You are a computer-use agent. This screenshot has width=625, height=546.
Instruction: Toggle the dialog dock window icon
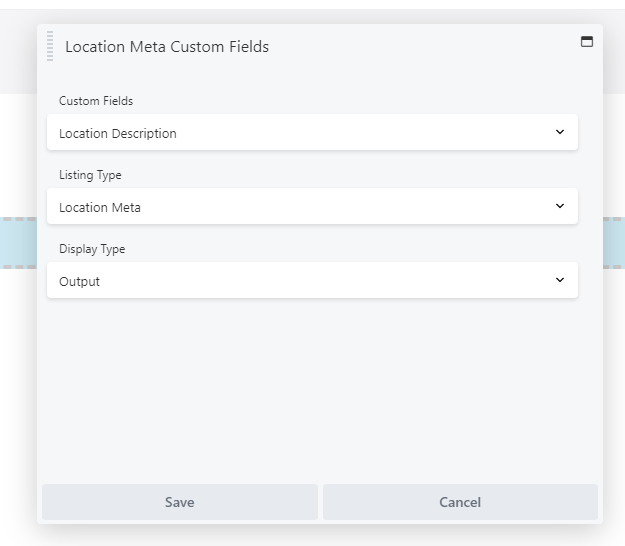coord(587,41)
